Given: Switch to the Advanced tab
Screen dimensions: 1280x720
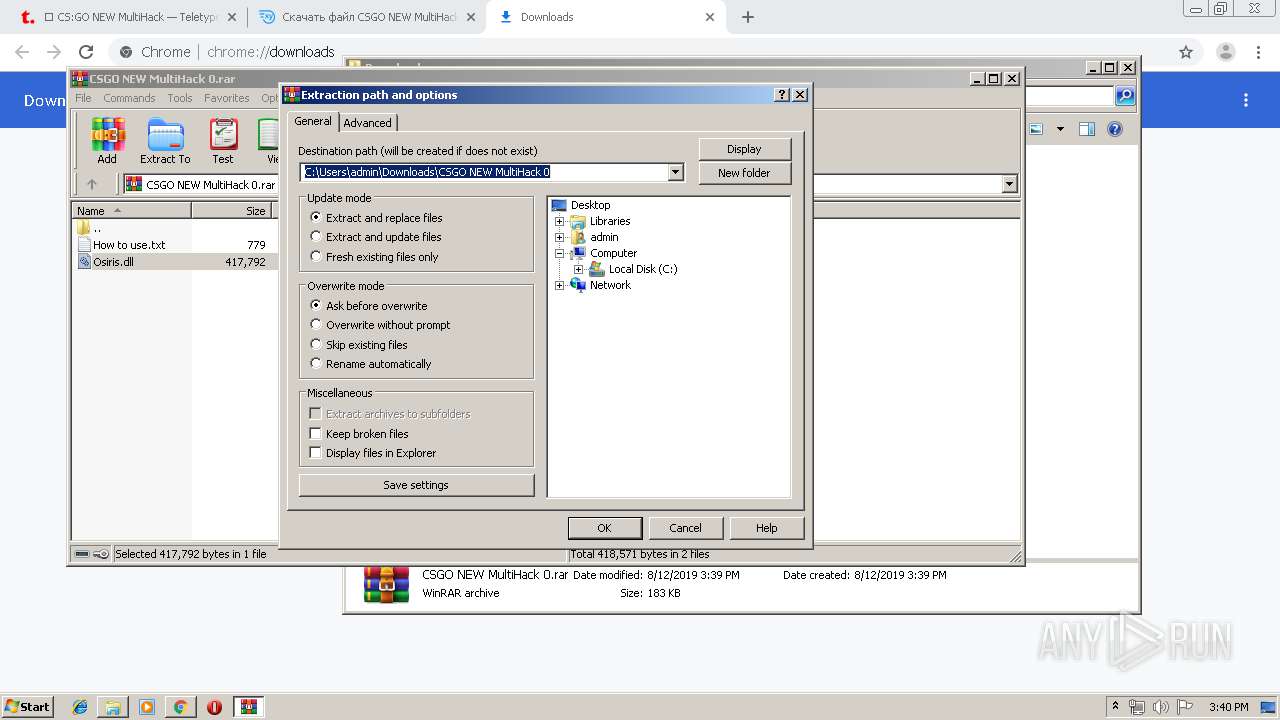Looking at the screenshot, I should pyautogui.click(x=368, y=122).
